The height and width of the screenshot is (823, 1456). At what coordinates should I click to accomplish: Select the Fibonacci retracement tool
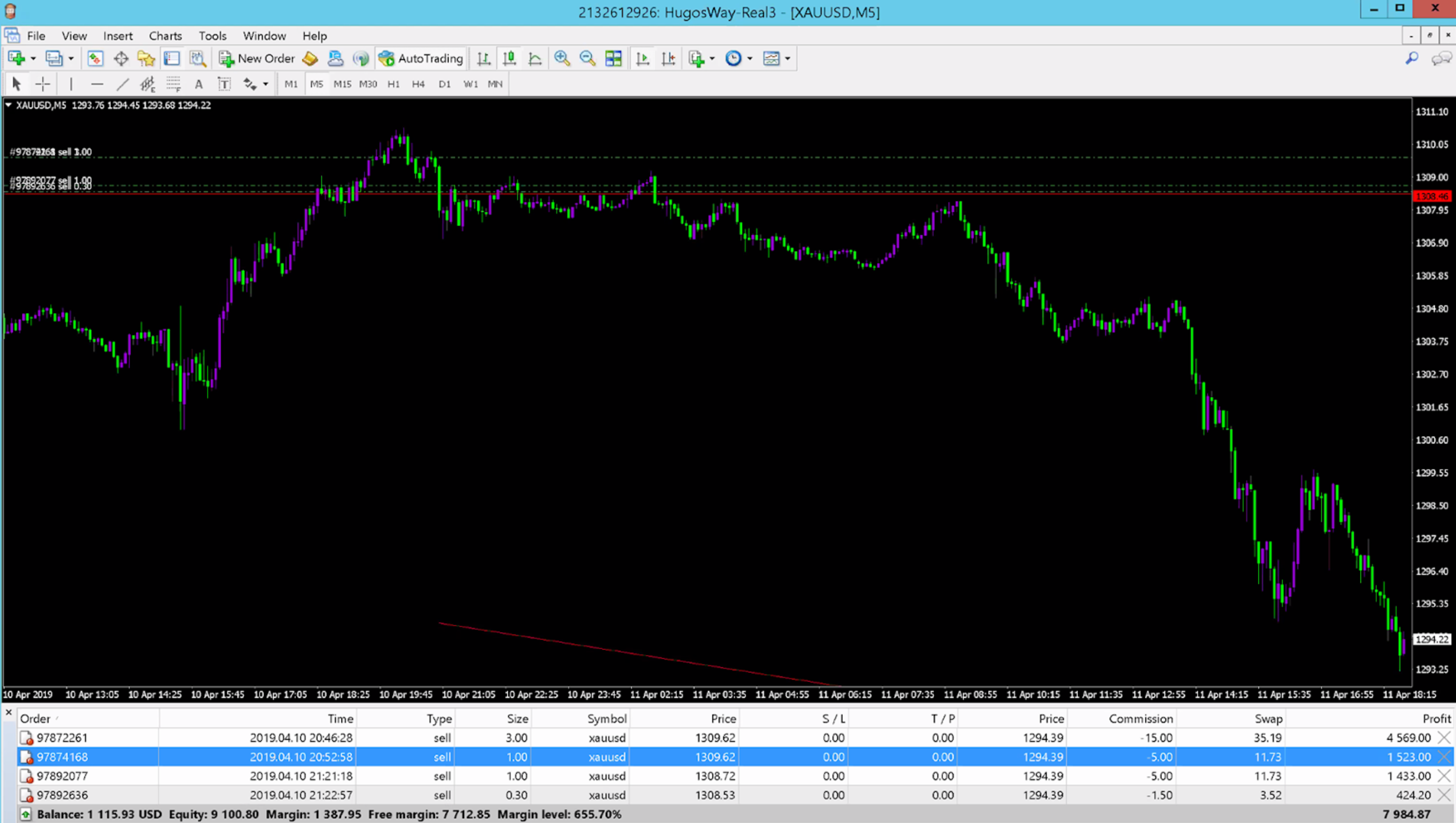coord(173,84)
